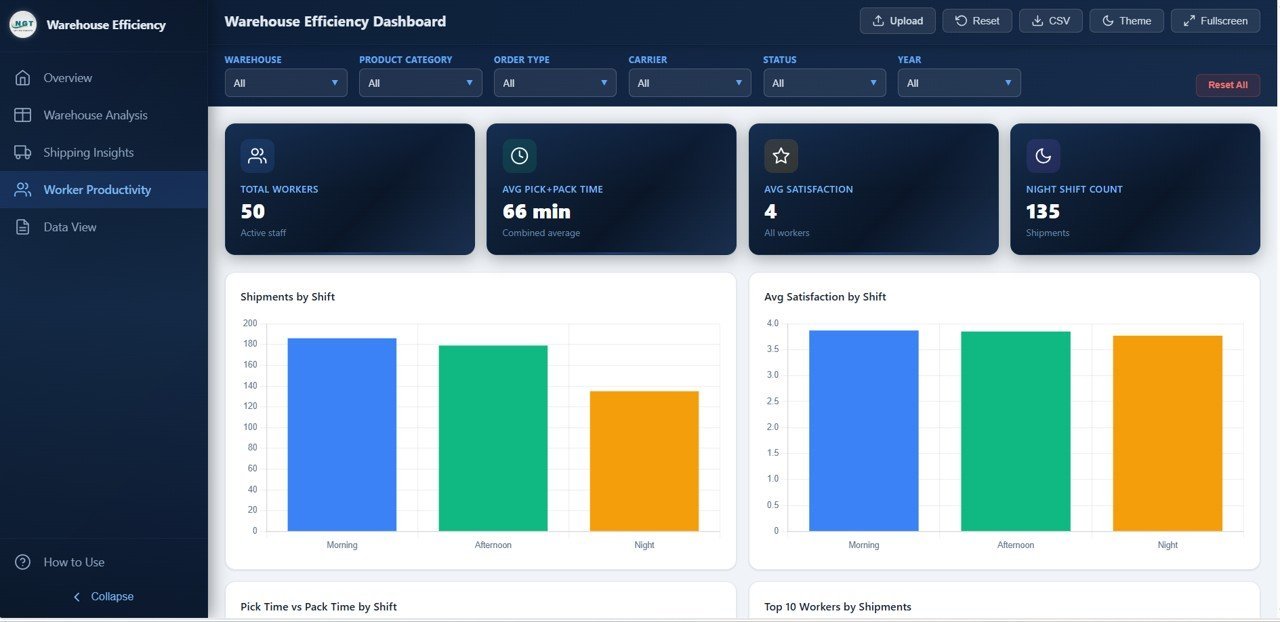Go to the Worker Productivity page
This screenshot has height=622, width=1280.
pyautogui.click(x=97, y=190)
